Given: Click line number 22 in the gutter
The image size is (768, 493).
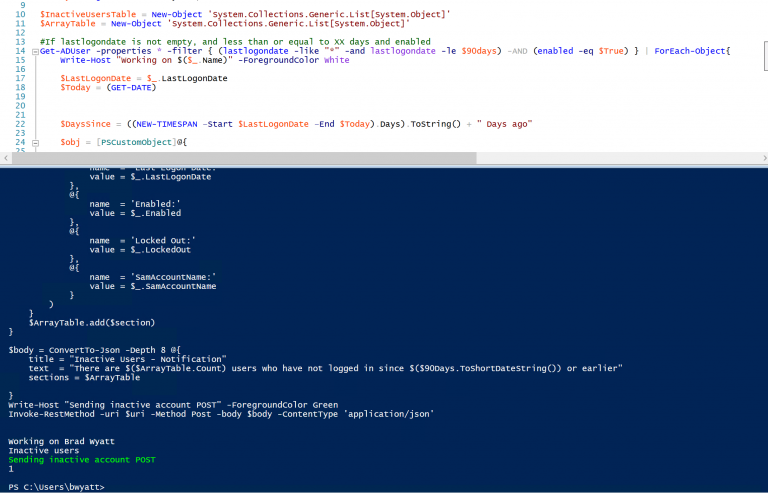Looking at the screenshot, I should (x=20, y=124).
